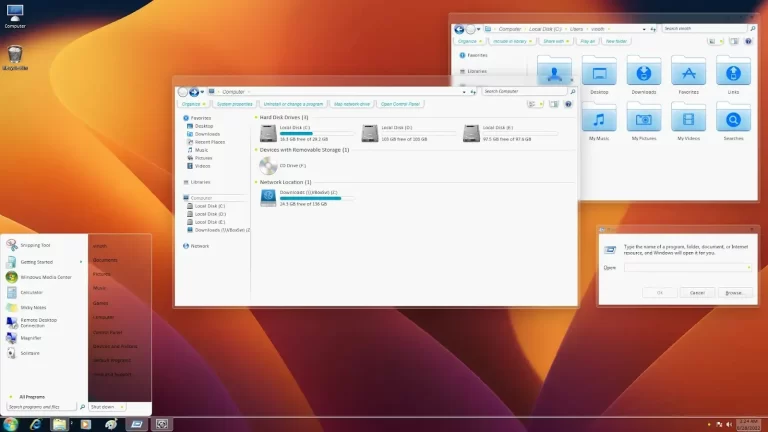Open the Searches folder
Image resolution: width=768 pixels, height=432 pixels.
(733, 119)
